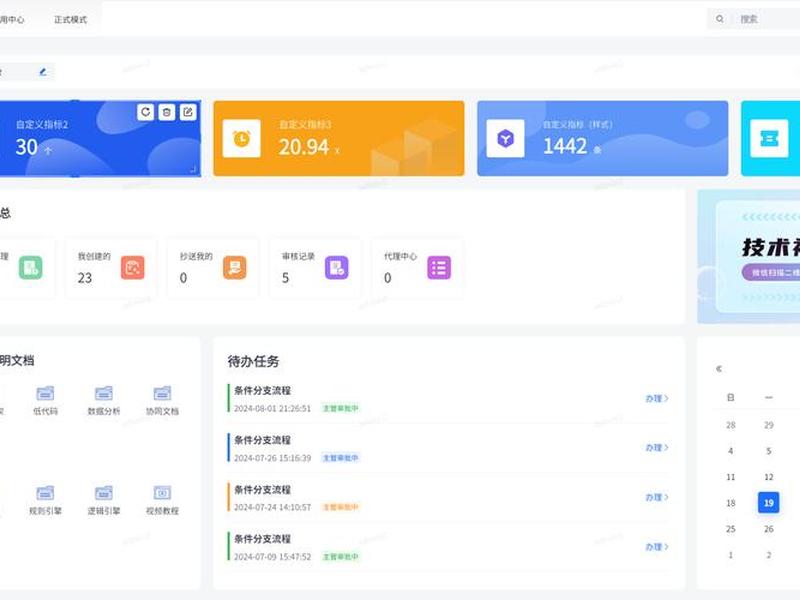
Task: Click the orange 主管审批中 tag on 2024-07-24 task
Action: 340,507
